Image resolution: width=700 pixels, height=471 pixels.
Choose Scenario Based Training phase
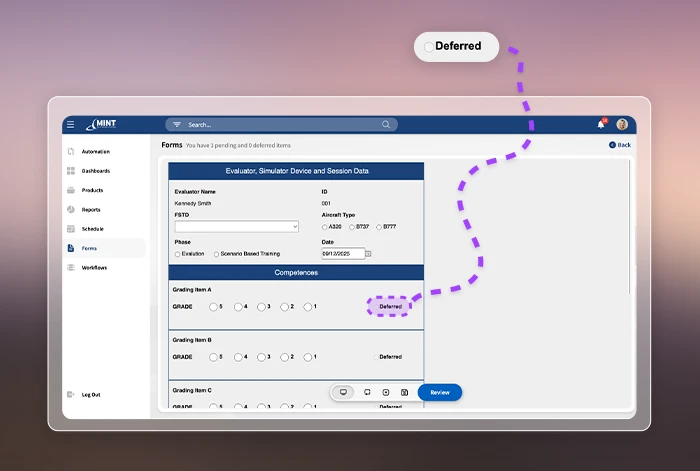[217, 254]
